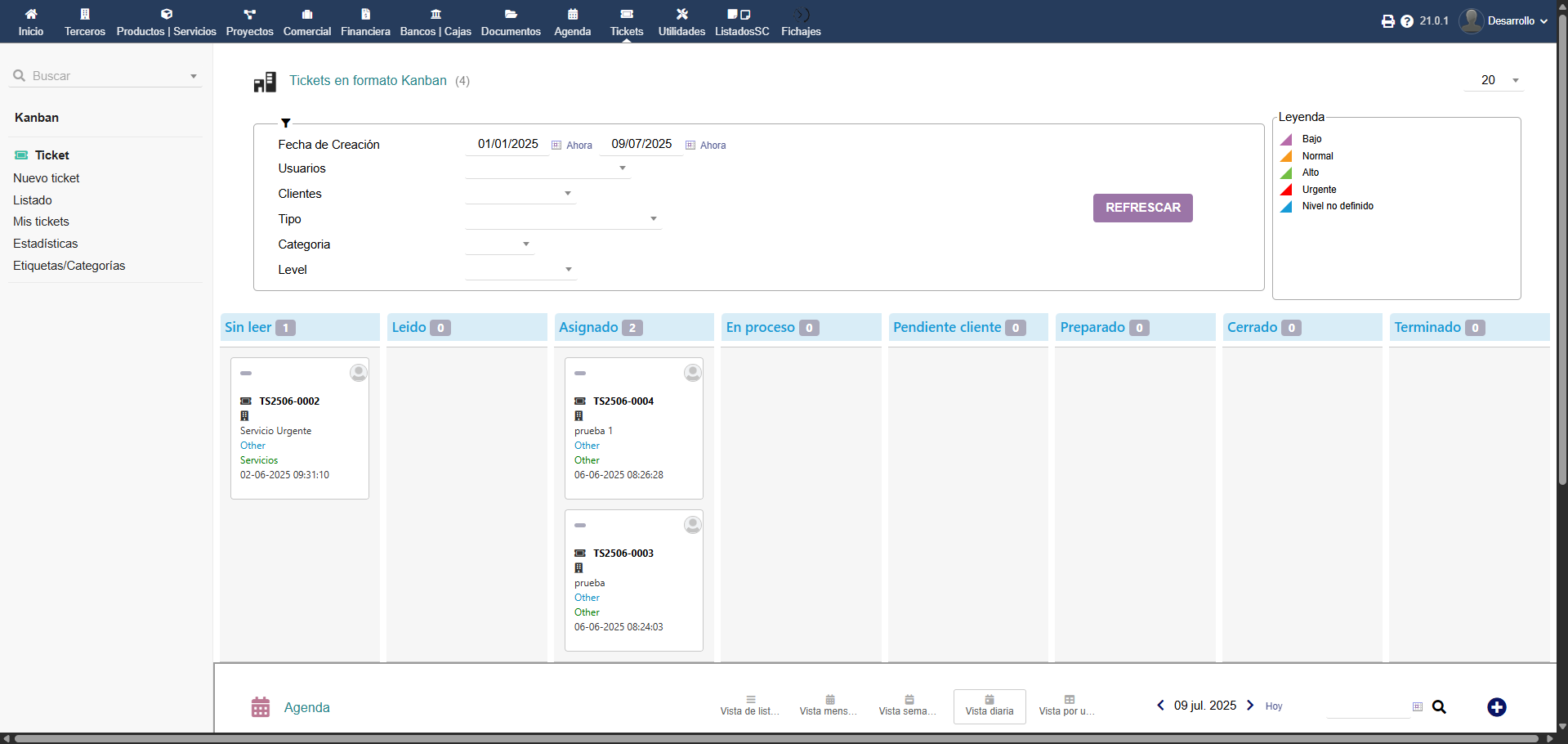1568x744 pixels.
Task: Open the Inicio home icon
Action: click(31, 14)
